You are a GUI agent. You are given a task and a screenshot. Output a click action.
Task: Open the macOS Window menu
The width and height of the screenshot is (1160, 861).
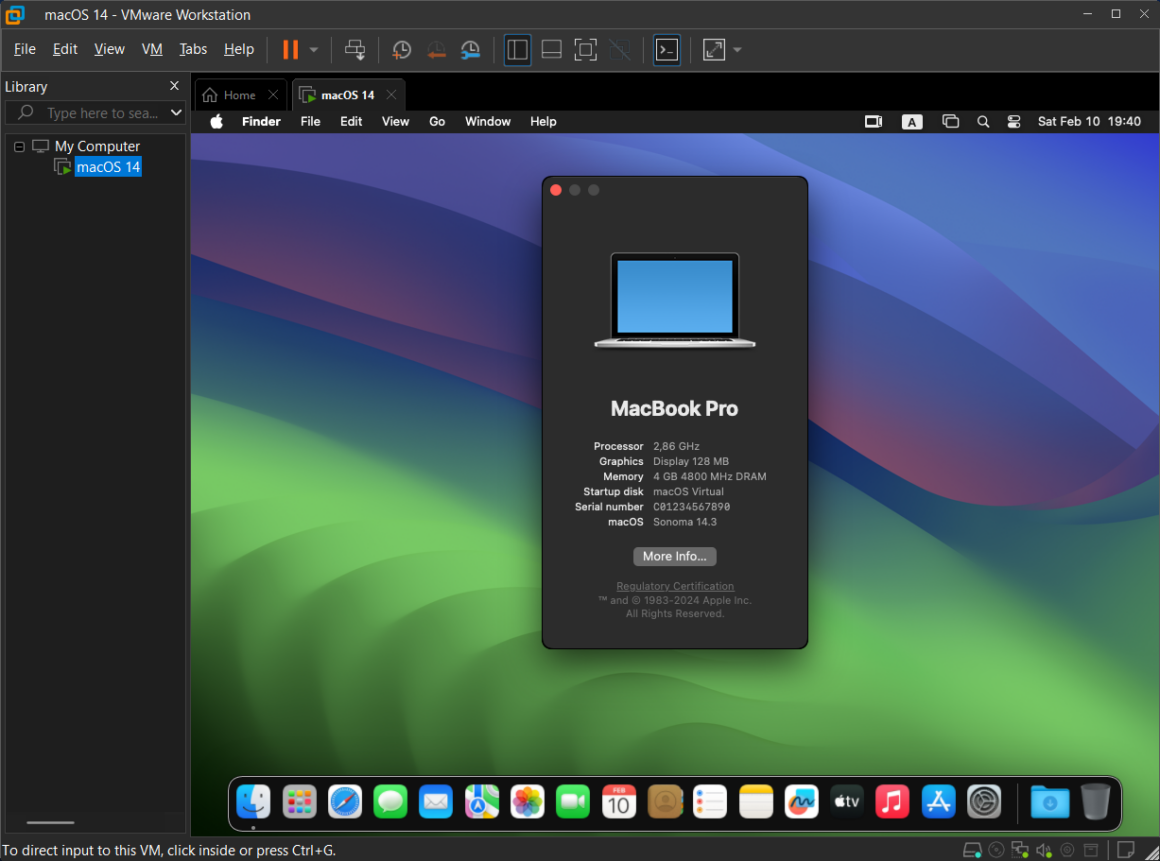[x=488, y=121]
